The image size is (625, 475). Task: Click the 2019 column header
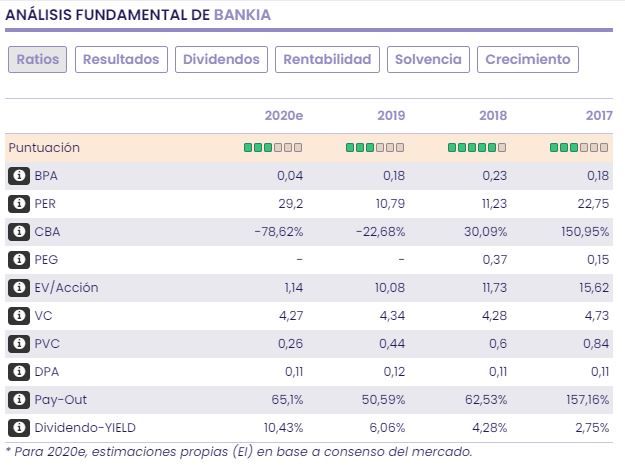point(391,116)
